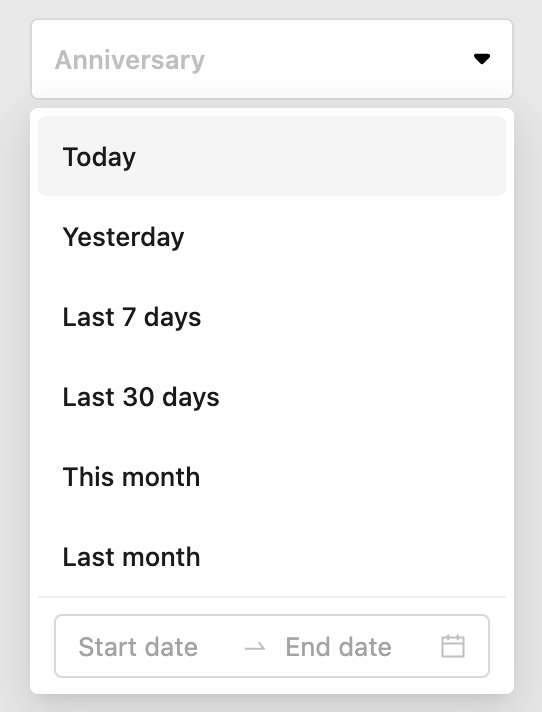Focus the End date input

338,647
